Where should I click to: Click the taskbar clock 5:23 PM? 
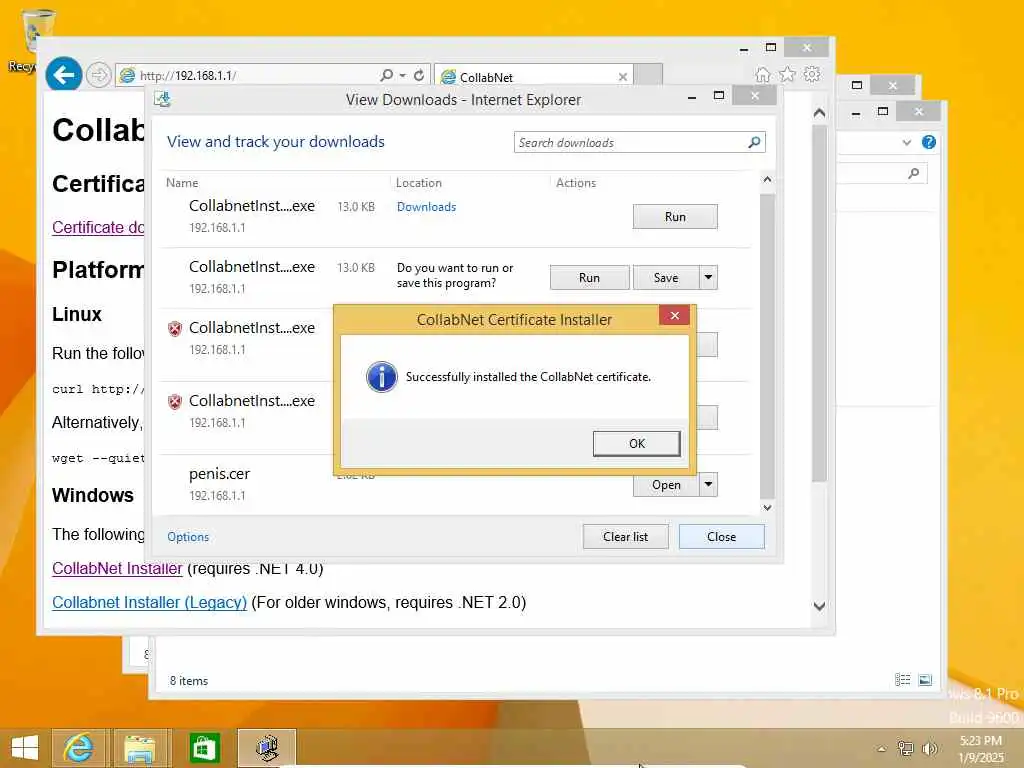(981, 741)
